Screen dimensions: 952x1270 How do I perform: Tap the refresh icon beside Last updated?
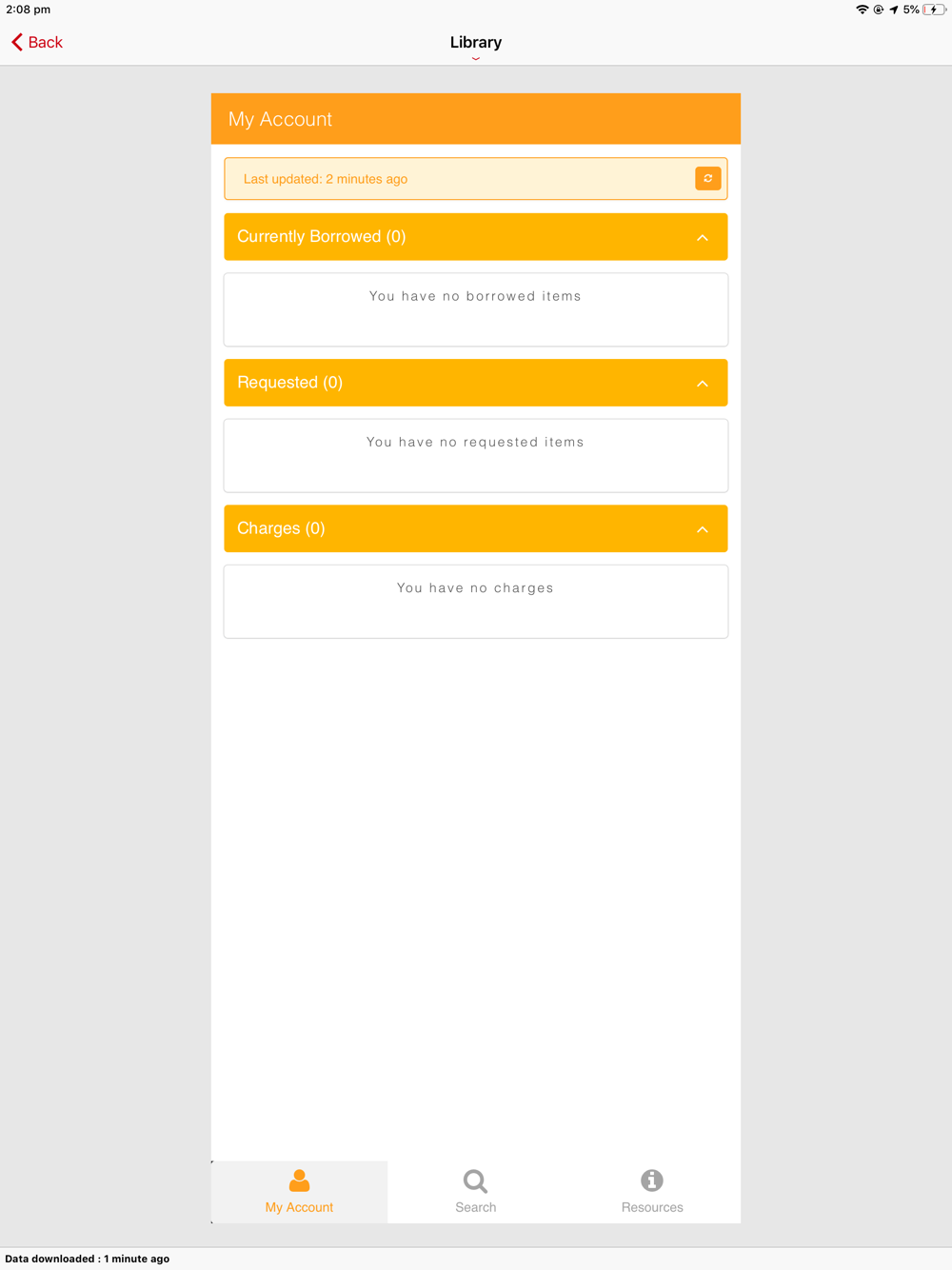coord(707,179)
